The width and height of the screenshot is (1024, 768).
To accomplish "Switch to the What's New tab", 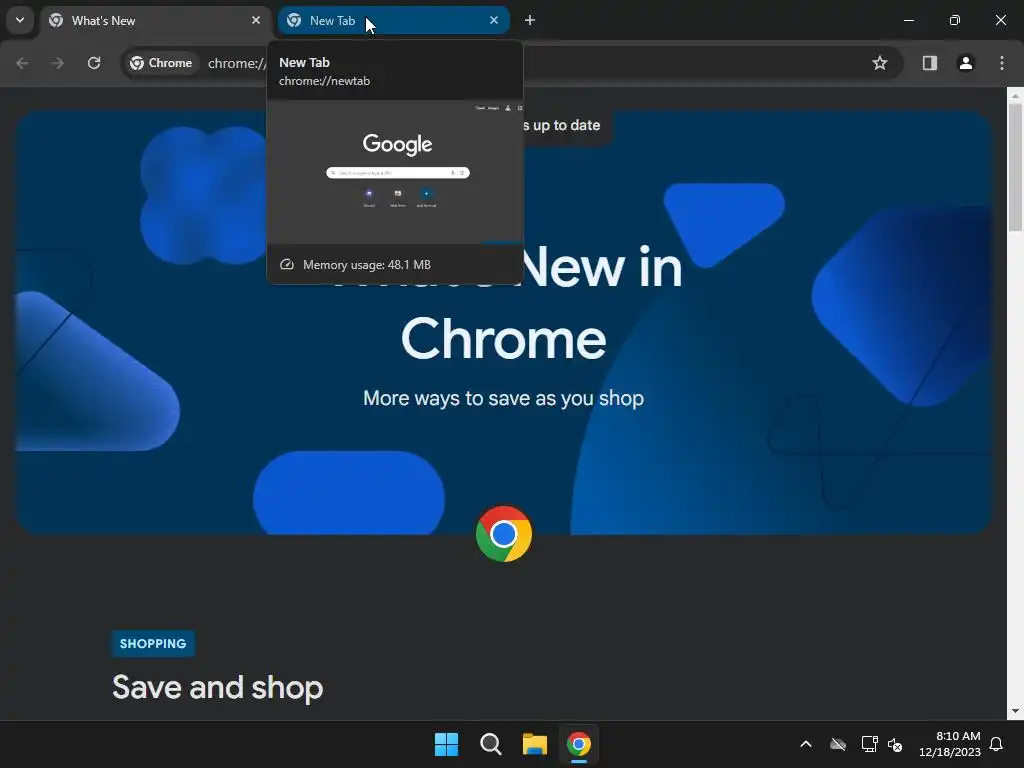I will pyautogui.click(x=155, y=20).
